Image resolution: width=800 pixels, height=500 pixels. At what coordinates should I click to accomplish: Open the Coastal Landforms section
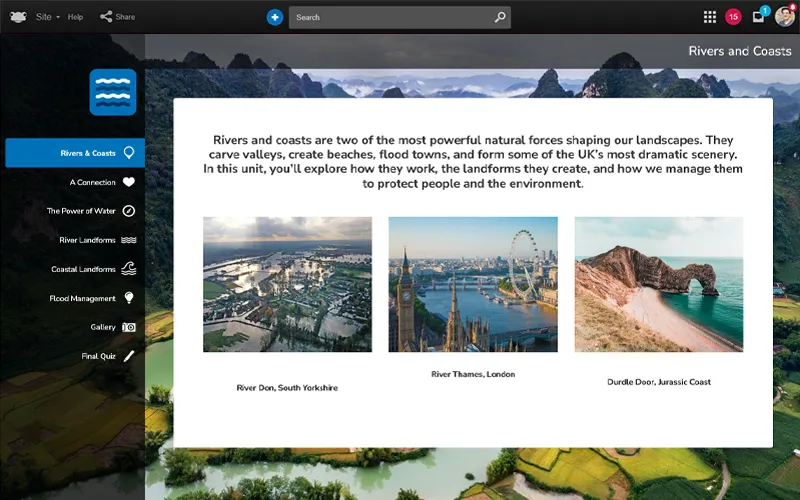[84, 269]
